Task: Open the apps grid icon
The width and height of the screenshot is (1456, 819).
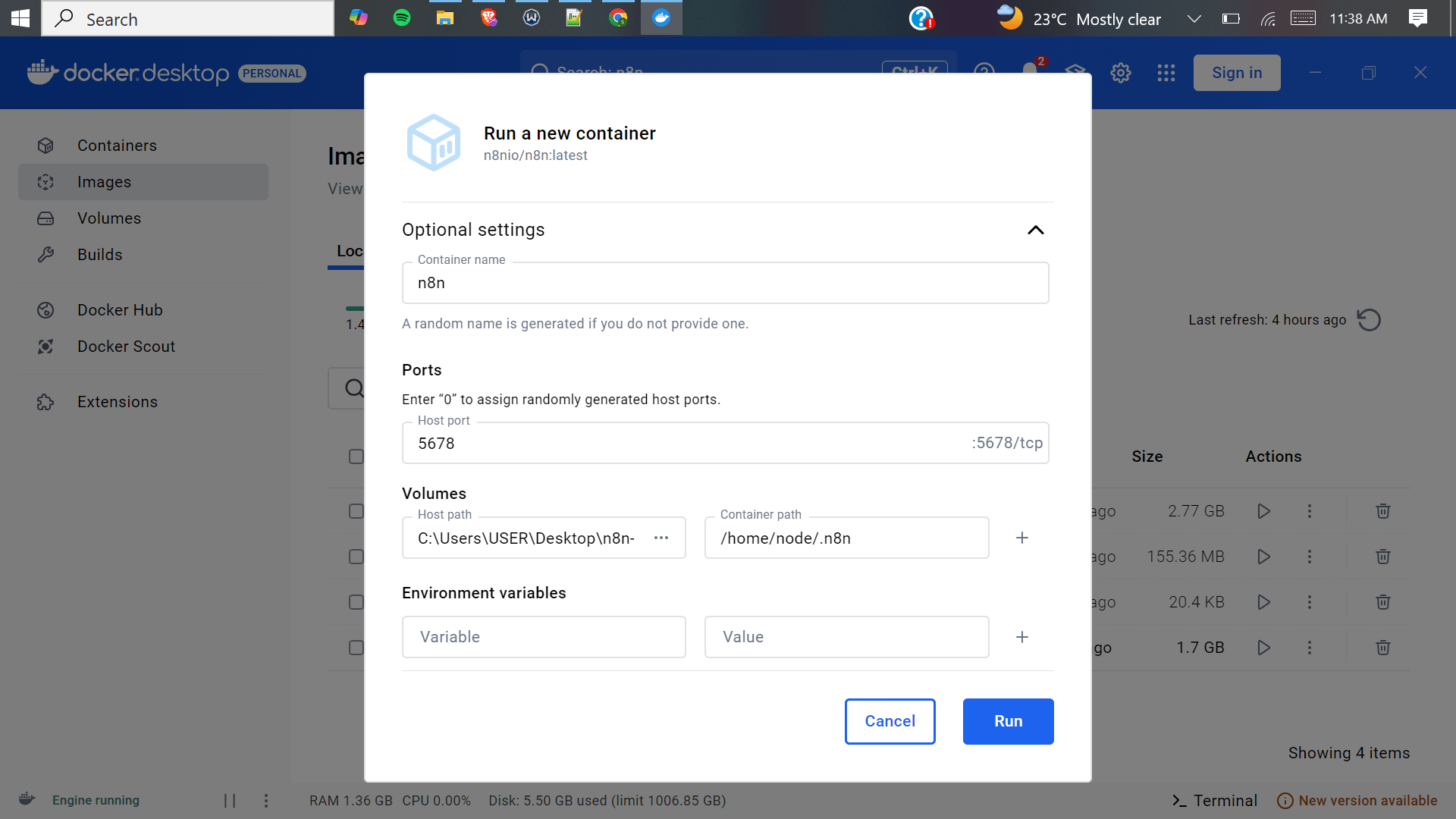Action: coord(1166,73)
